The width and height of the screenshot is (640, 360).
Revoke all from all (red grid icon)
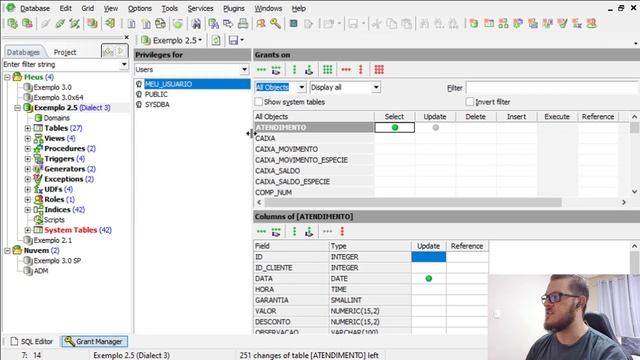379,70
